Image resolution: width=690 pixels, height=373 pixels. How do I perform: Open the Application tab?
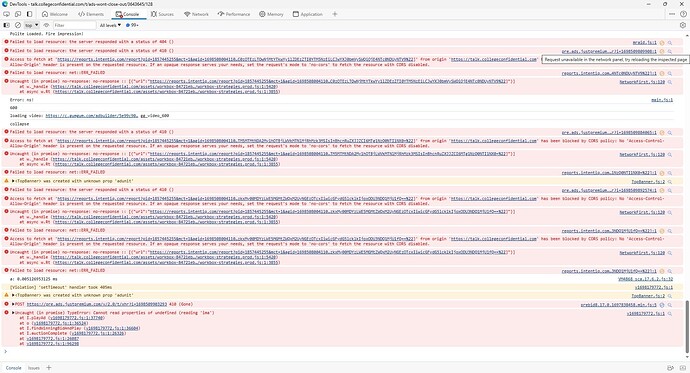click(x=308, y=14)
